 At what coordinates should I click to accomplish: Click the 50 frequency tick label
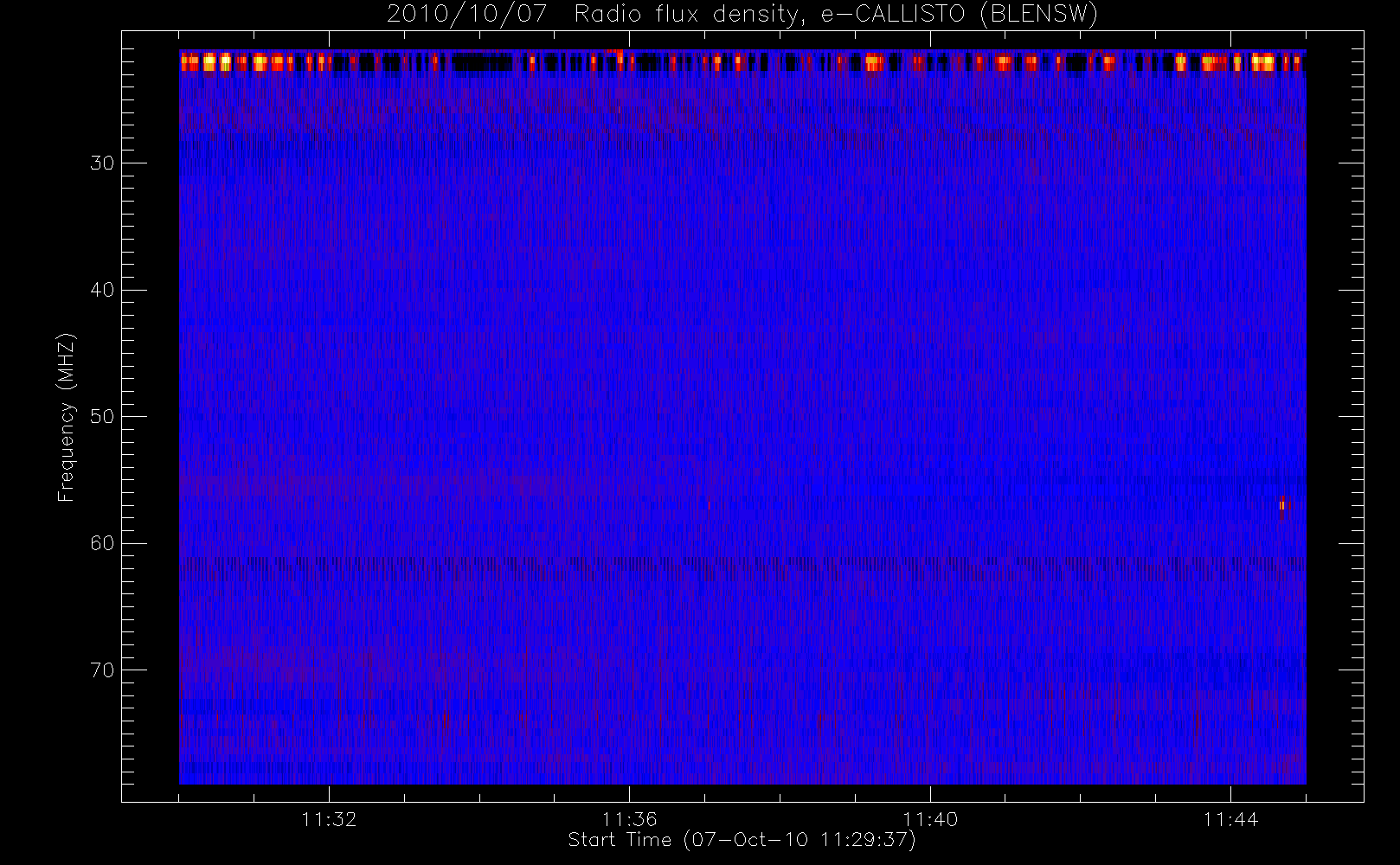point(102,417)
